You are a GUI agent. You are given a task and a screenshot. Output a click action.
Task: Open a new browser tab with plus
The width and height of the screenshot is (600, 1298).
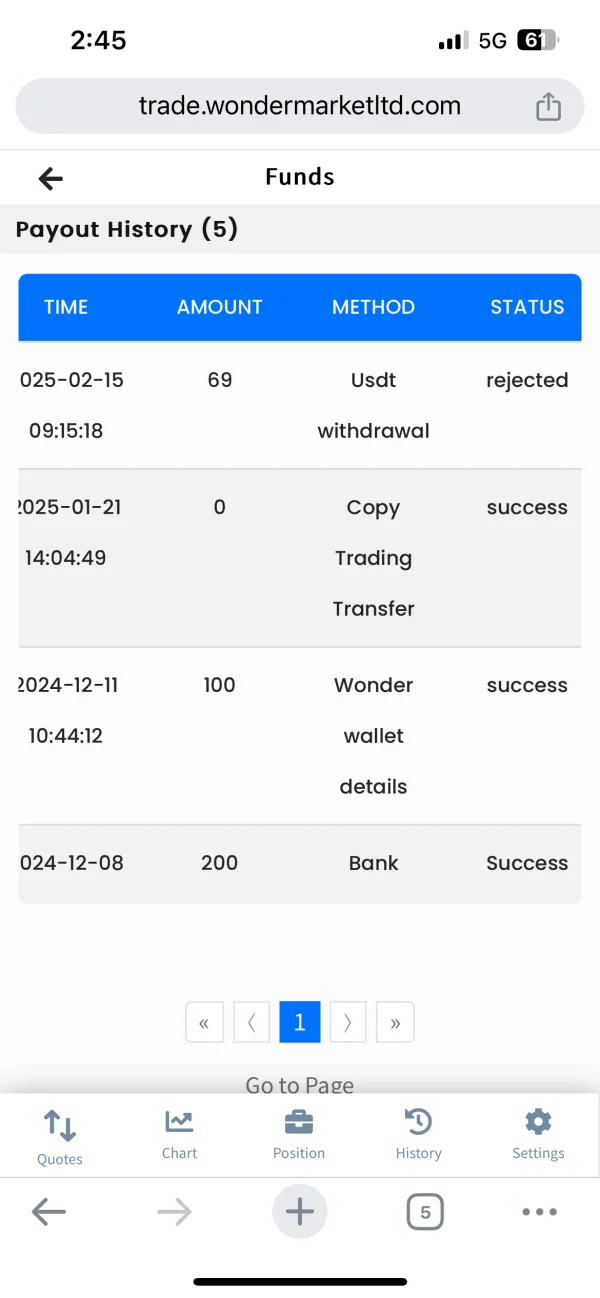pyautogui.click(x=300, y=1212)
